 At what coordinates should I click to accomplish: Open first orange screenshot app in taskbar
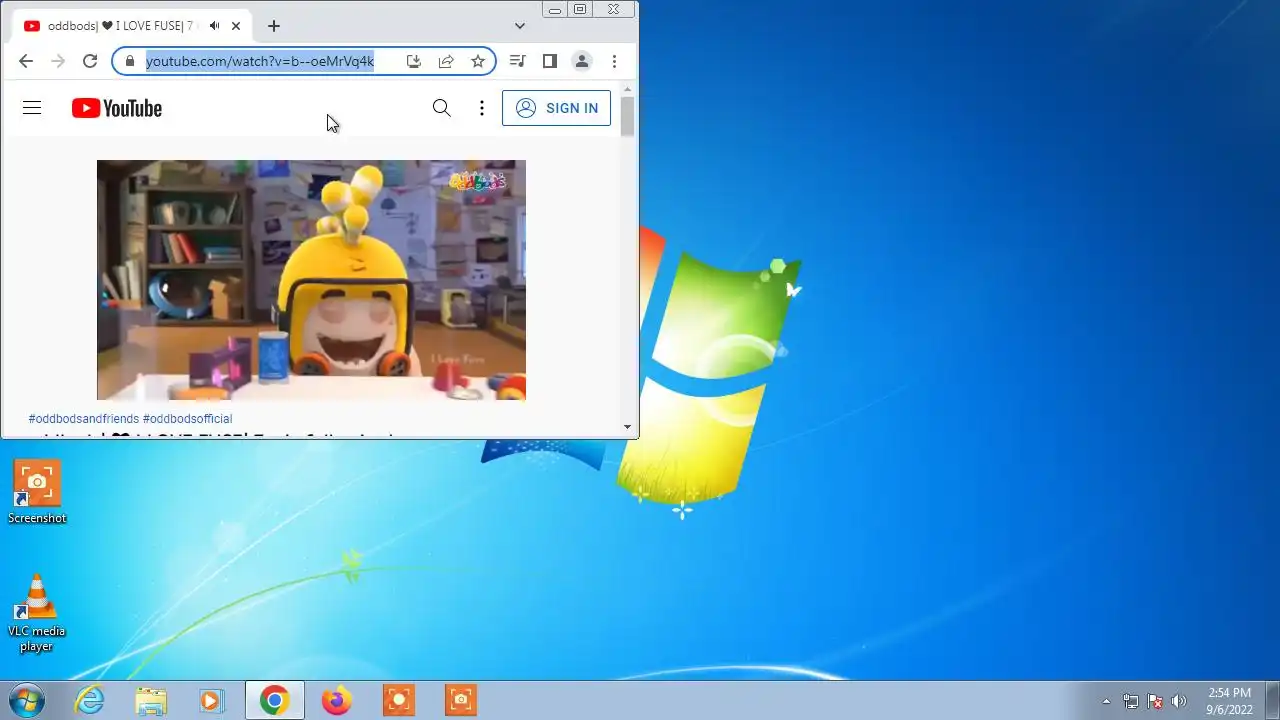tap(399, 700)
